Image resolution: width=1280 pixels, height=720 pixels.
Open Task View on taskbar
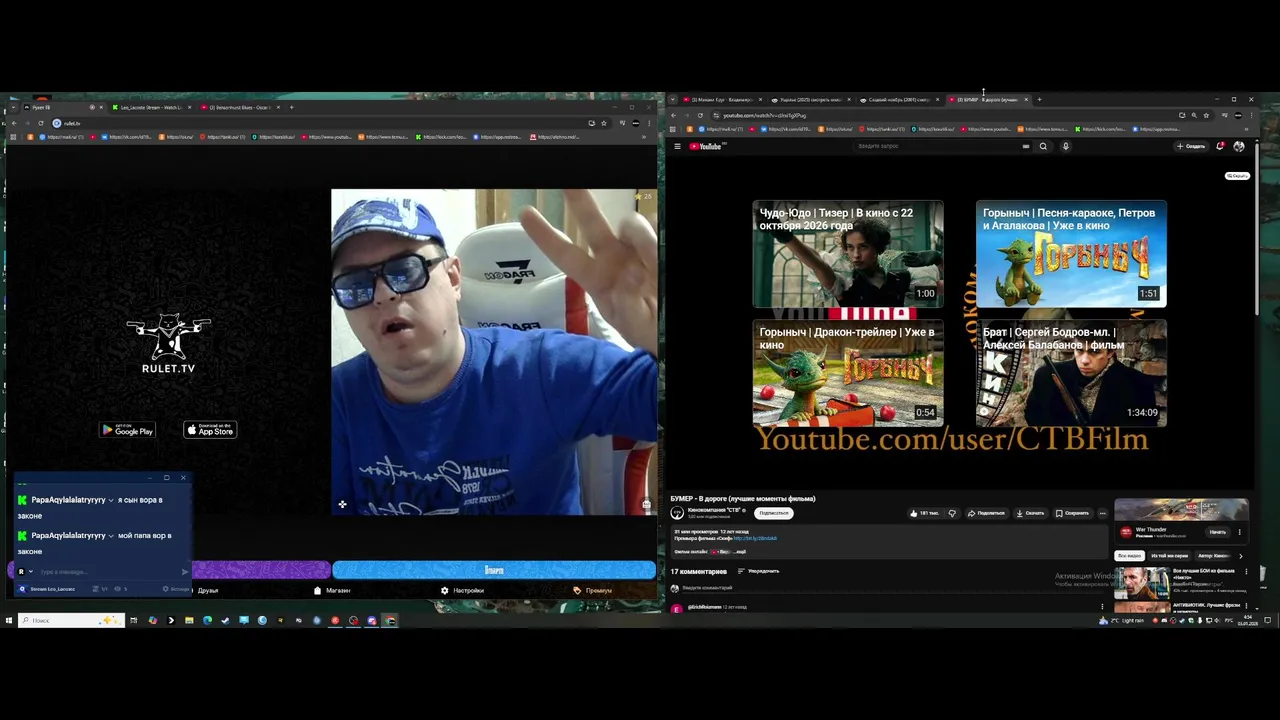(x=133, y=620)
